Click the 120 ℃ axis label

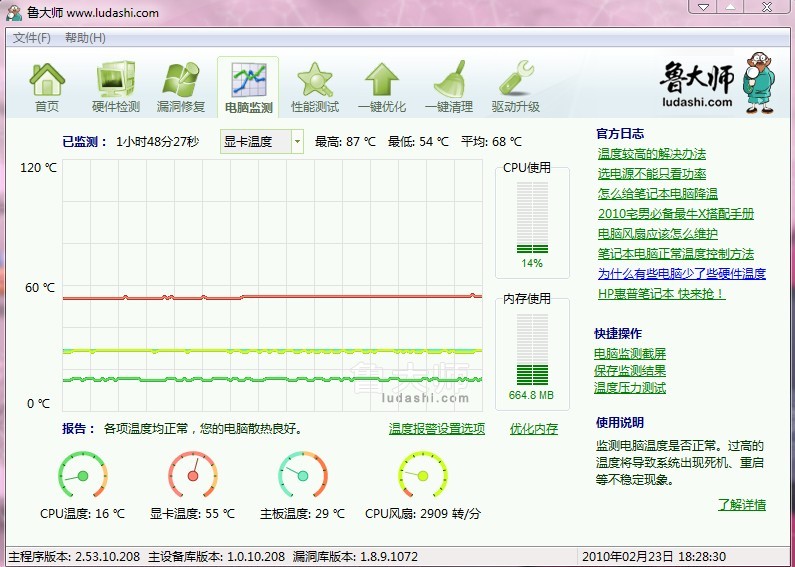pos(39,168)
